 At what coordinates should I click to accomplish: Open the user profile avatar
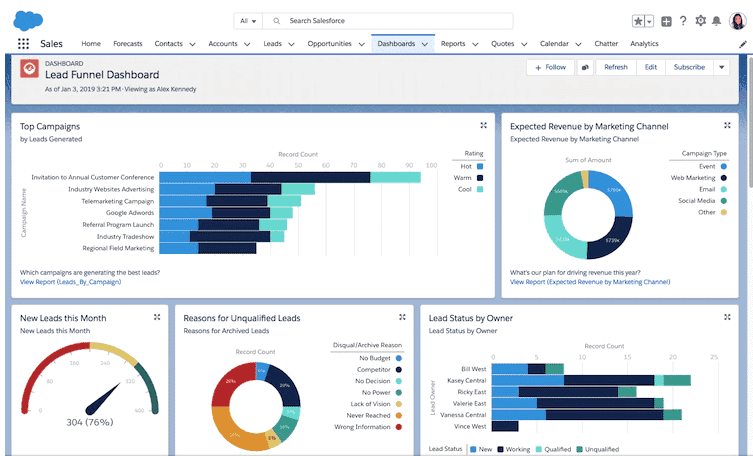[x=738, y=21]
